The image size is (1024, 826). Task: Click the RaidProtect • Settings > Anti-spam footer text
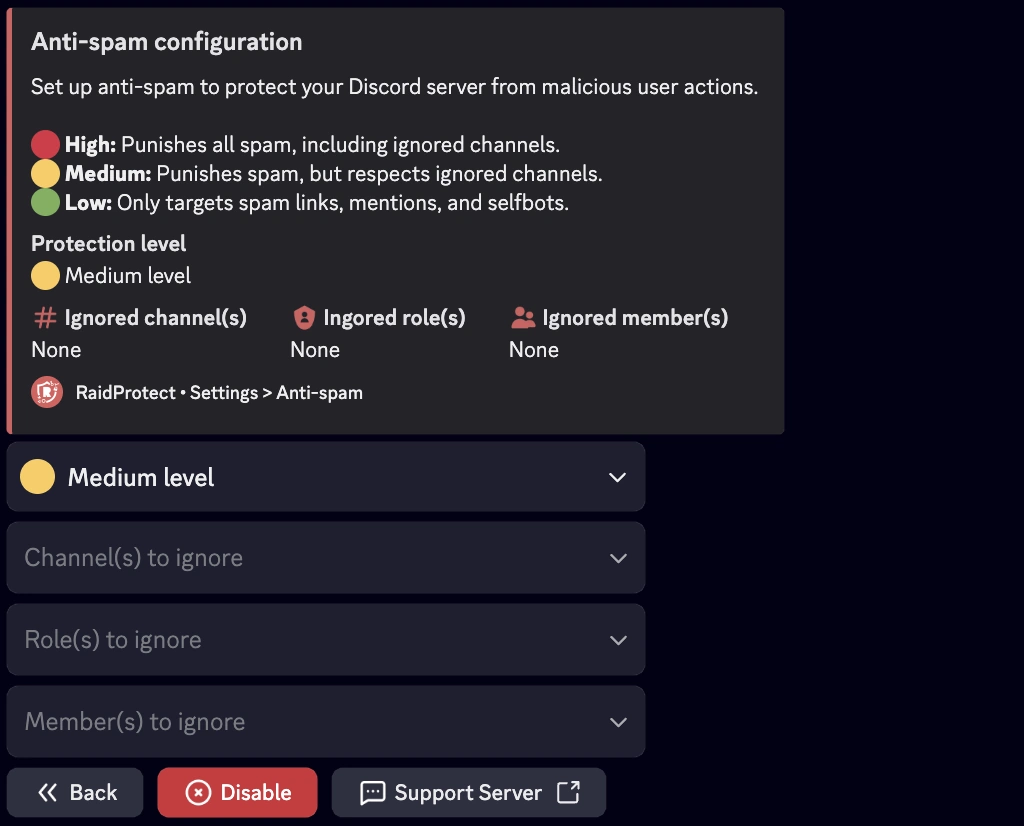tap(219, 392)
